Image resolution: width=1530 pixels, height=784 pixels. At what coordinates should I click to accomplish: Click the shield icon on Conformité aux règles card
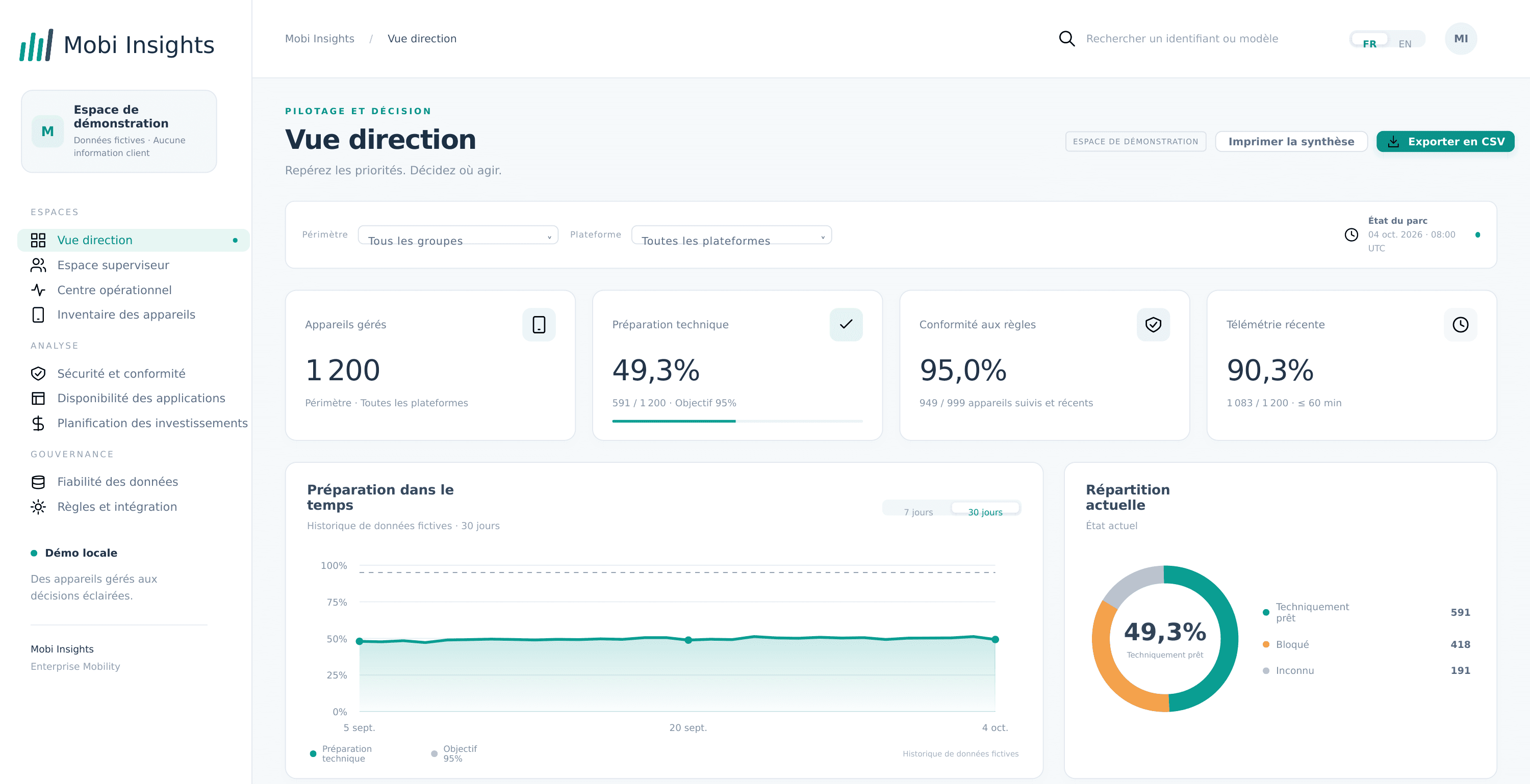[1153, 325]
